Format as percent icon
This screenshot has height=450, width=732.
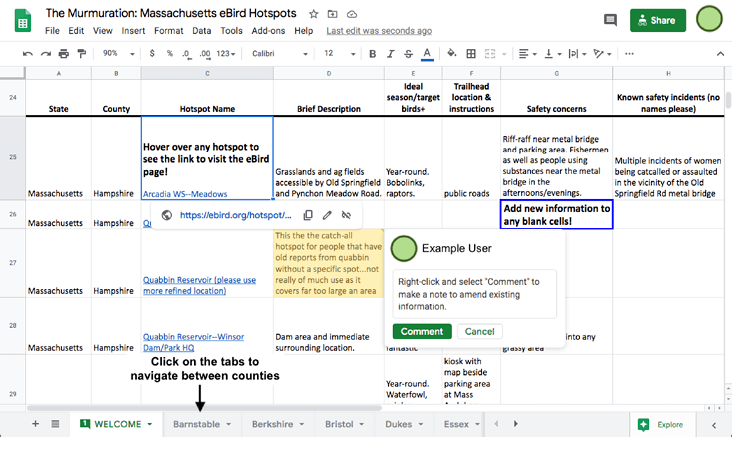(169, 54)
